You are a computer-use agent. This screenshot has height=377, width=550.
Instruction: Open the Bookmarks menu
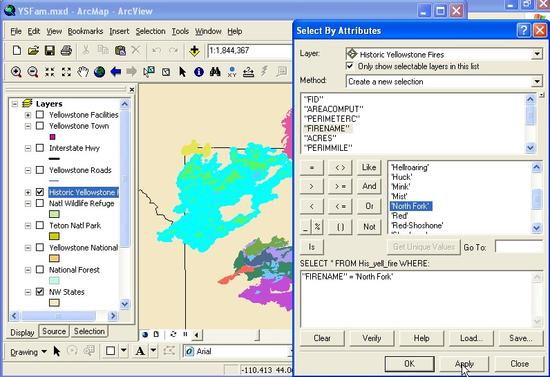(85, 31)
